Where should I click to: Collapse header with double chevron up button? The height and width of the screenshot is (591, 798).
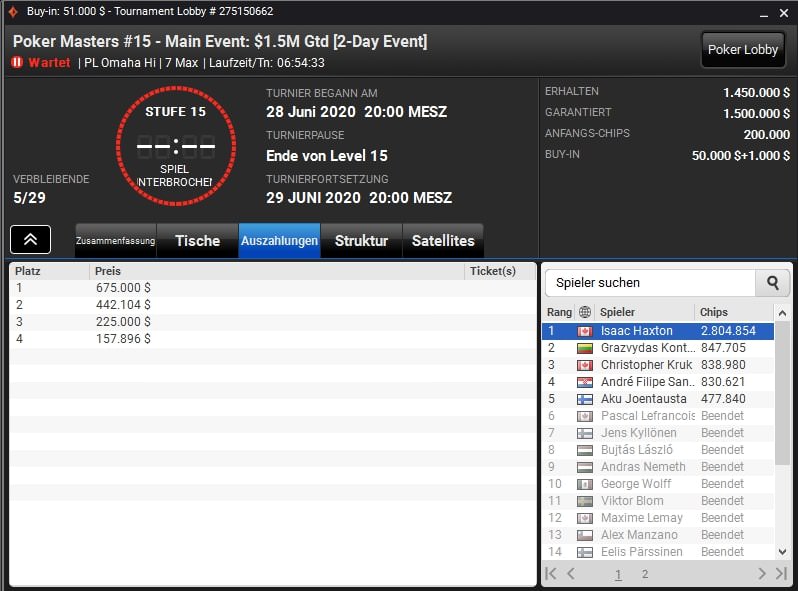(31, 239)
